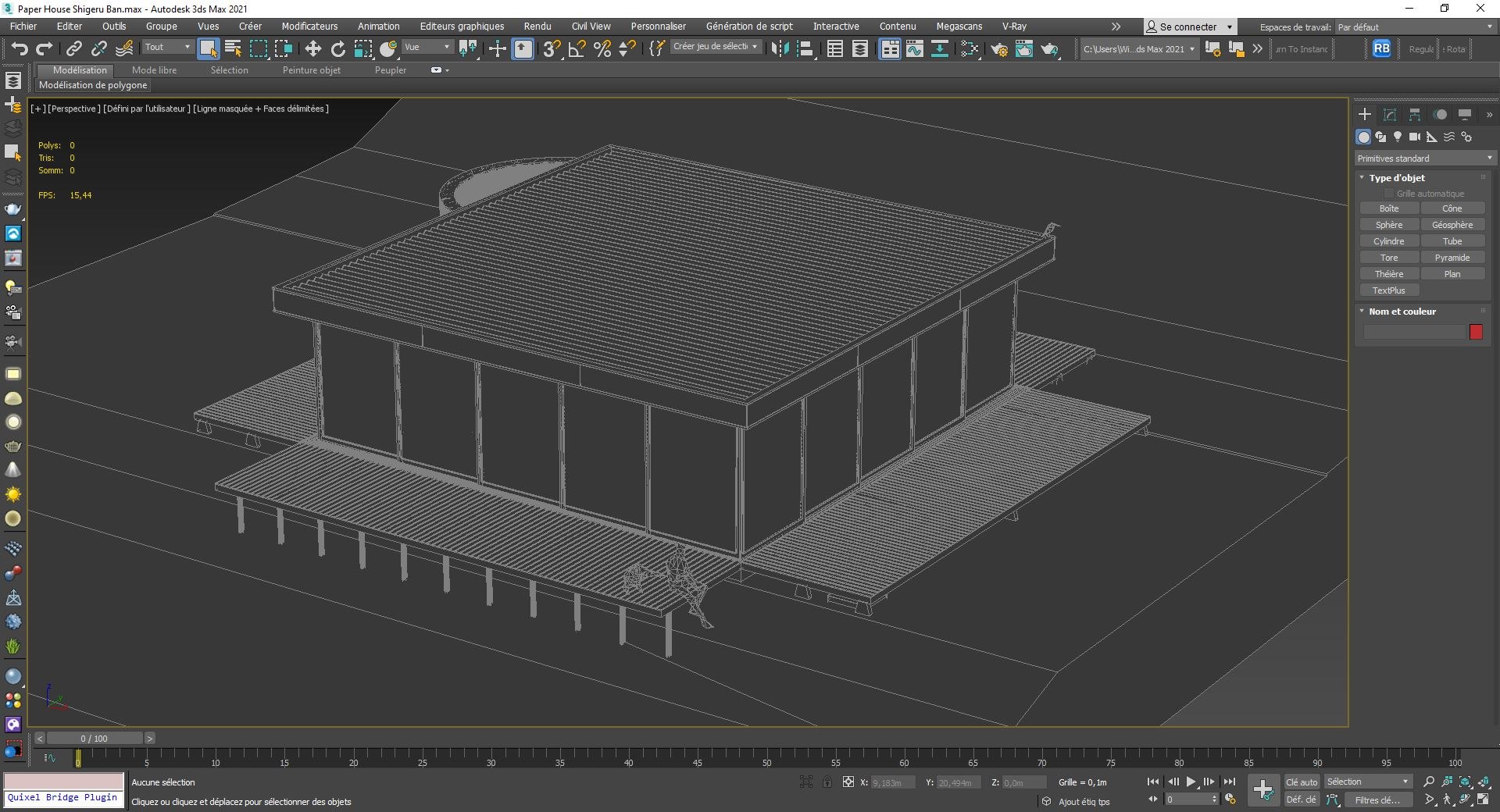Open the Modificateurs menu
The height and width of the screenshot is (812, 1500).
(x=309, y=27)
